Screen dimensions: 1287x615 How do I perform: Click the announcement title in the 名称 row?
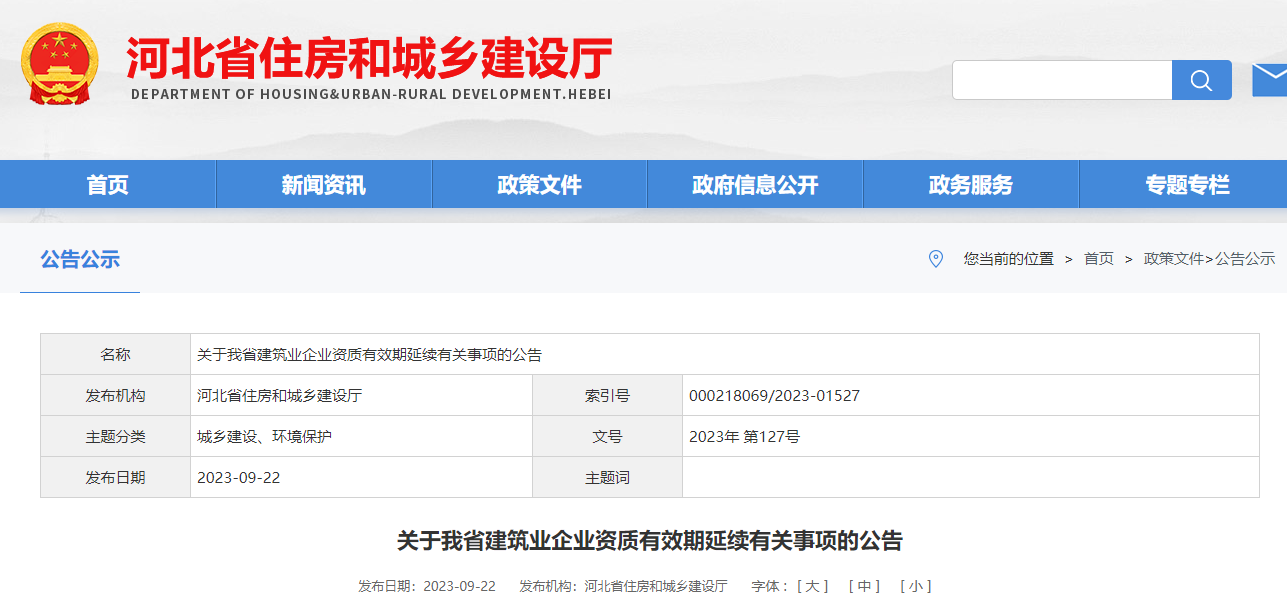click(x=369, y=355)
